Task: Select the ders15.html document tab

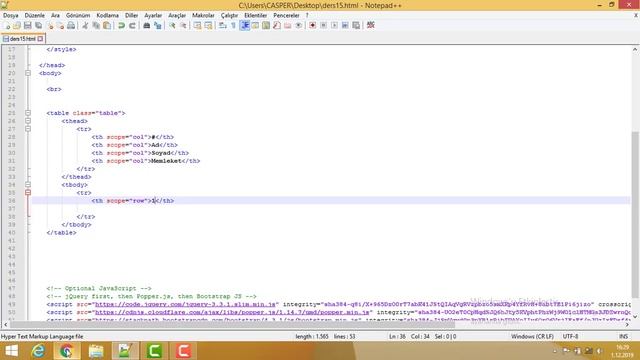Action: pos(22,39)
